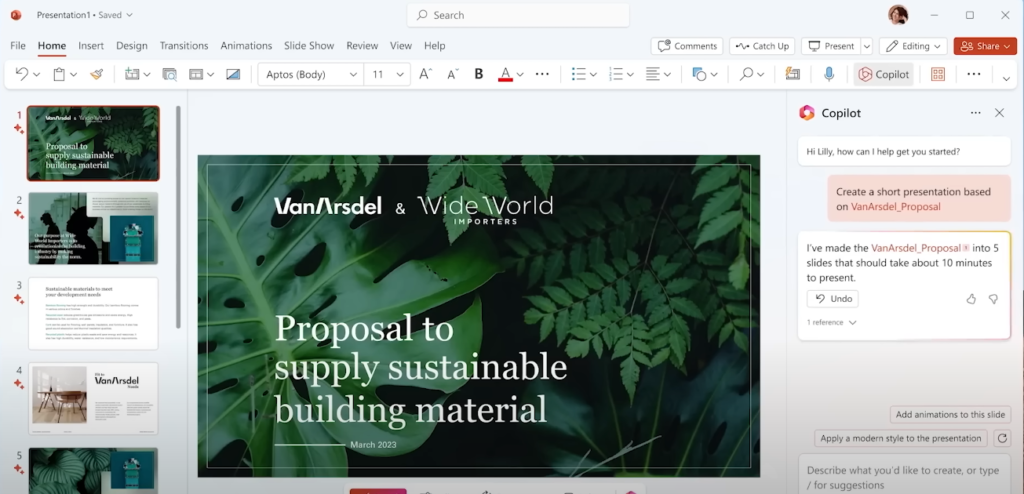Switch to the Design tab
This screenshot has height=494, width=1024.
132,46
